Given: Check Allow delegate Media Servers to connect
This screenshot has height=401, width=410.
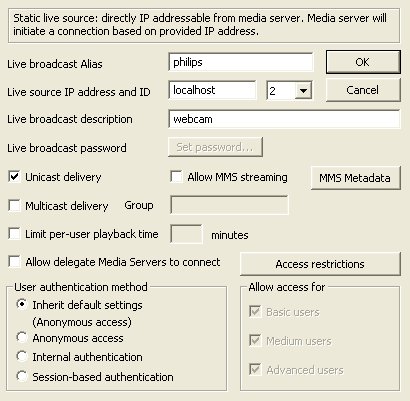Looking at the screenshot, I should (14, 262).
